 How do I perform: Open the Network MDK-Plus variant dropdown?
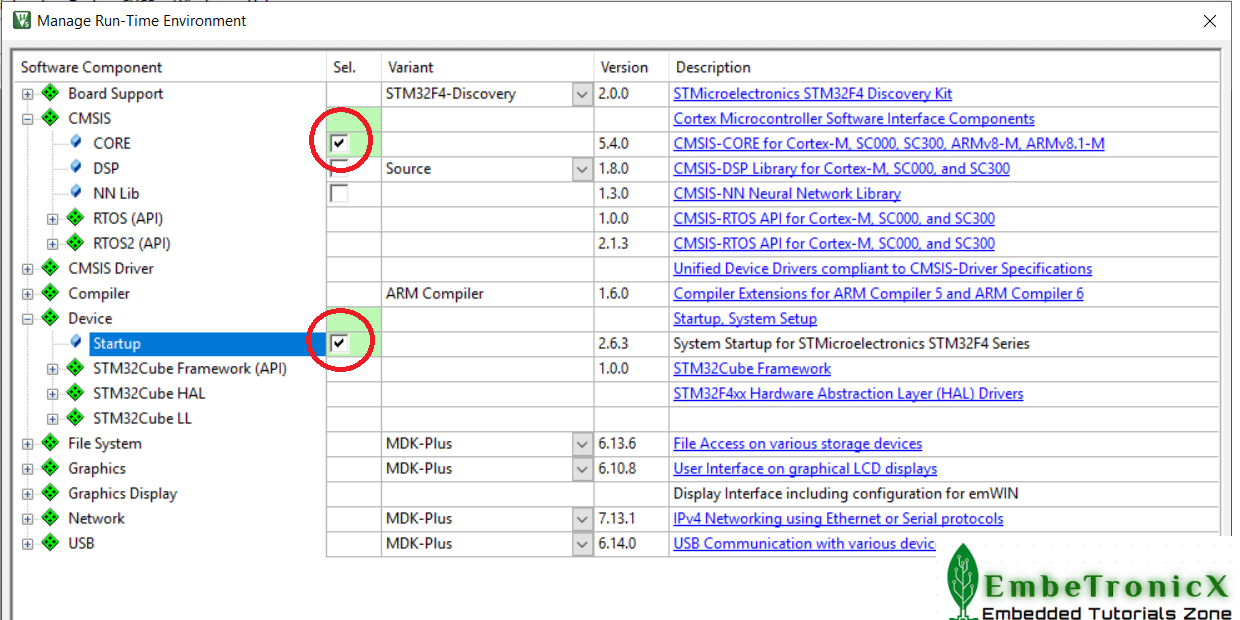[582, 519]
